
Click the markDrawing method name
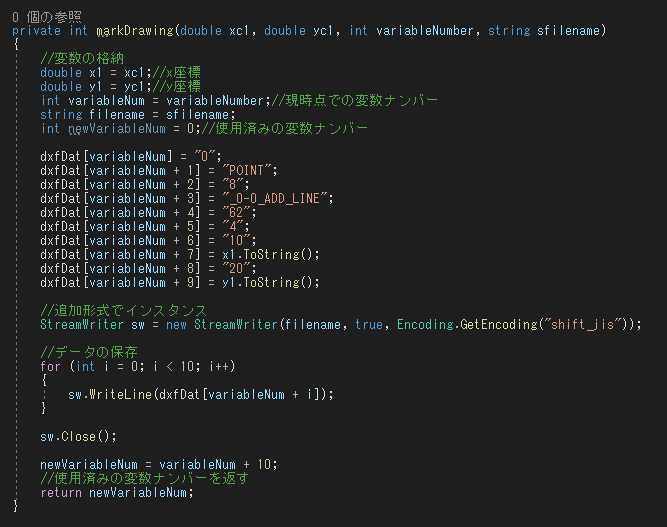(x=135, y=31)
